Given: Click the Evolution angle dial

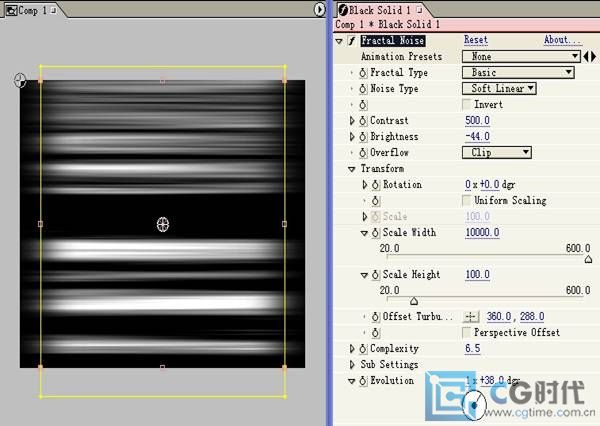Looking at the screenshot, I should click(x=474, y=405).
